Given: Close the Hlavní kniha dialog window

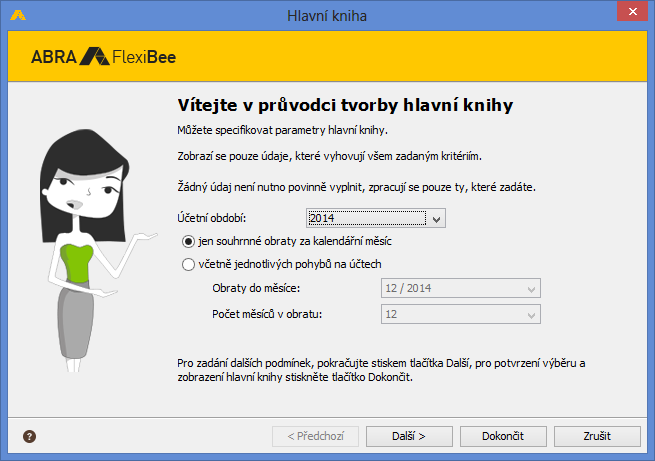Looking at the screenshot, I should [x=632, y=11].
